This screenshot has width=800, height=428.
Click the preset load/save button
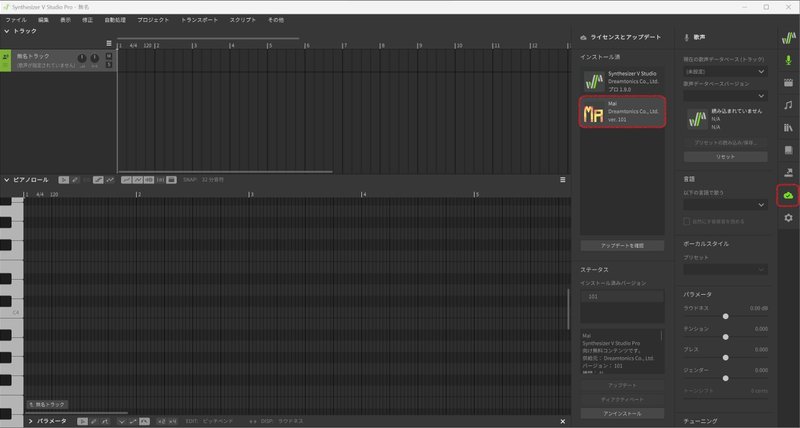point(725,142)
